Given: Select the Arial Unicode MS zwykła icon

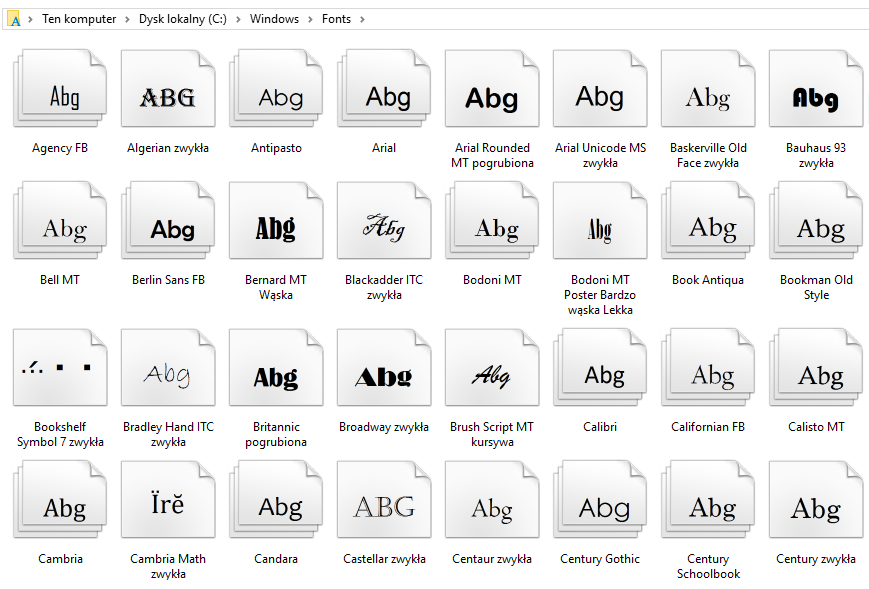Looking at the screenshot, I should pos(600,89).
